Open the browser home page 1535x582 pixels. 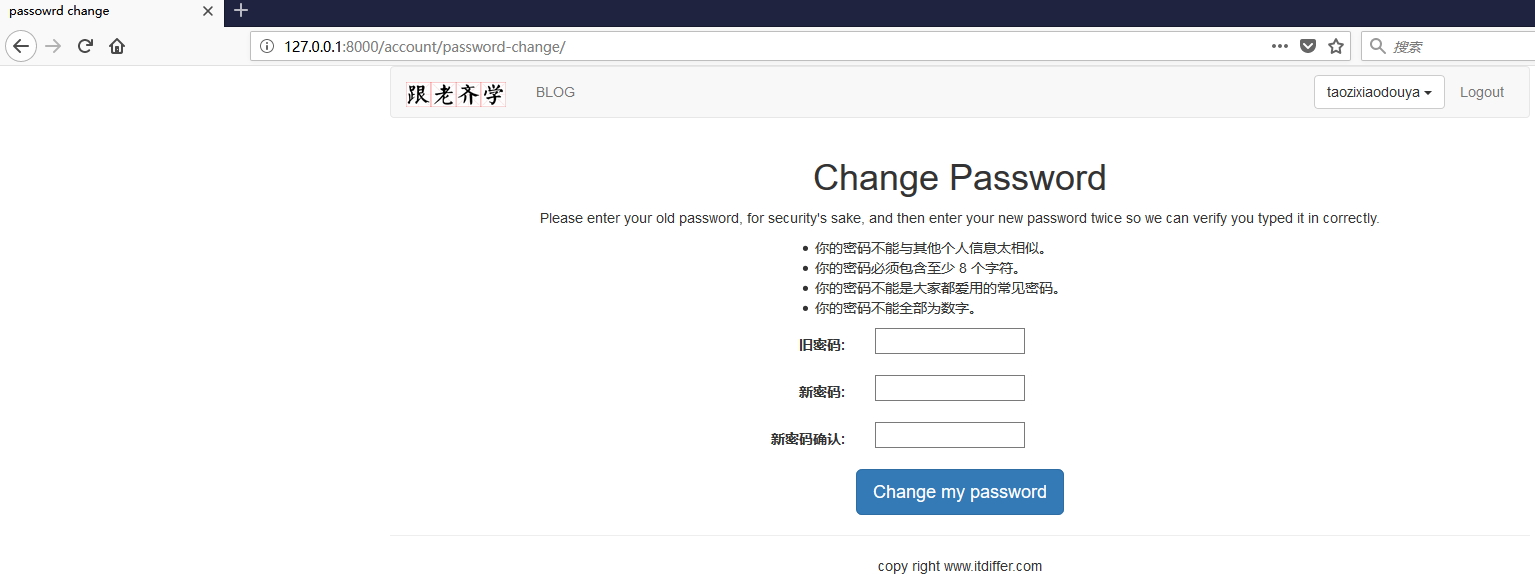117,46
